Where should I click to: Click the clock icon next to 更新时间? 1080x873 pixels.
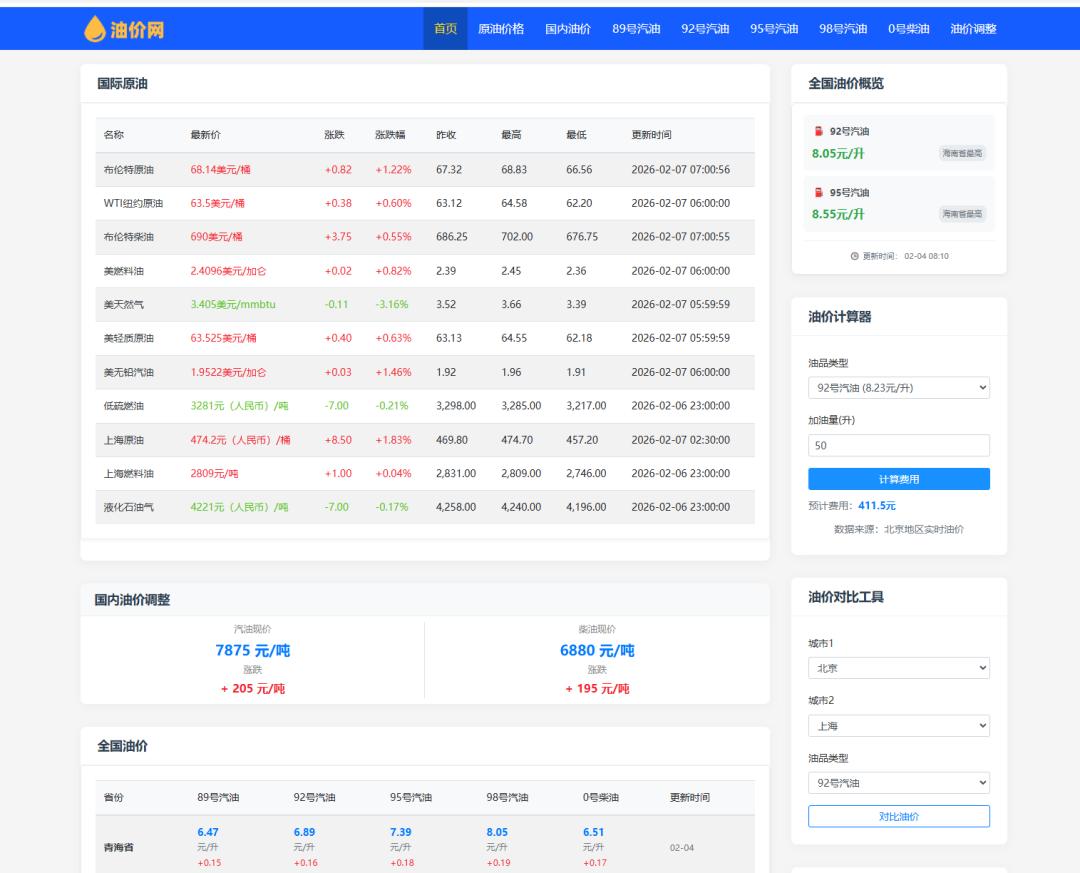tap(854, 256)
